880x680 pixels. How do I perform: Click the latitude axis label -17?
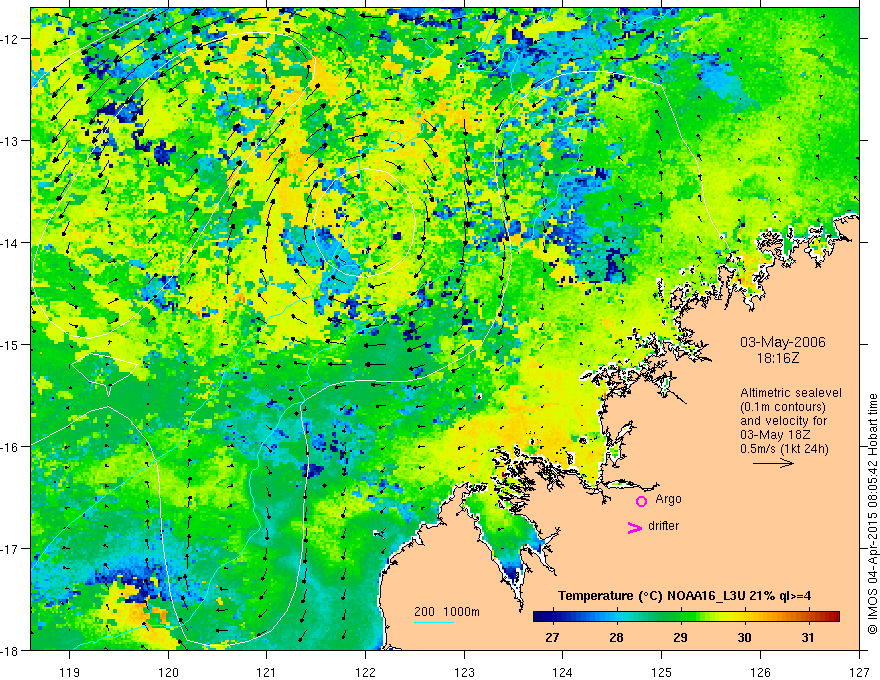click(x=11, y=549)
